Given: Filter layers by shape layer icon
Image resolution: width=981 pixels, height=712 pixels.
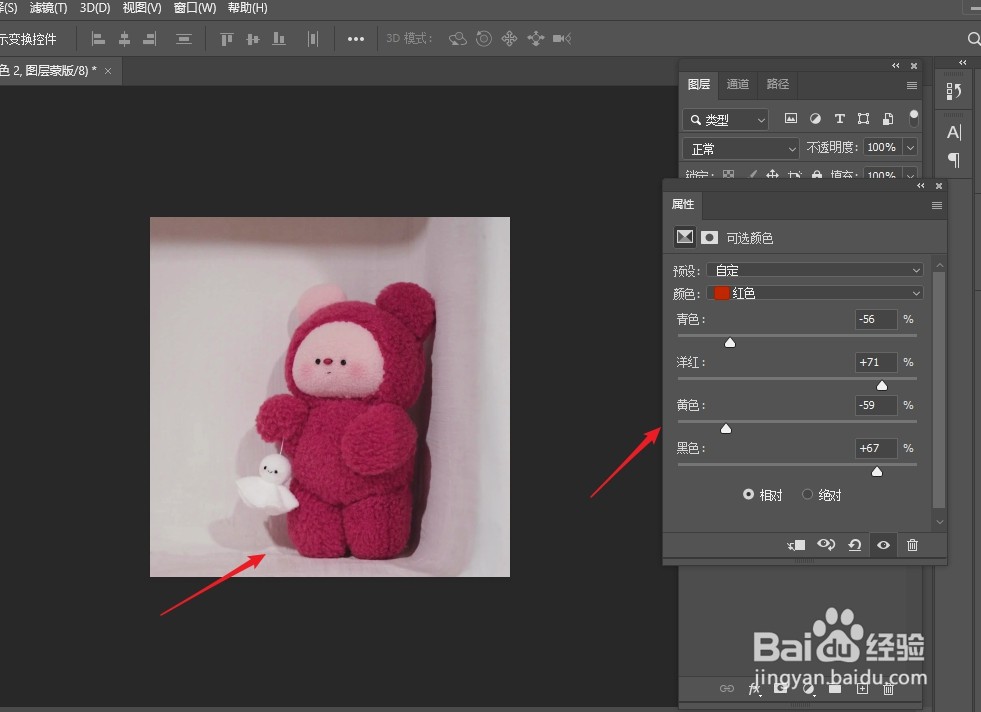Looking at the screenshot, I should 863,118.
